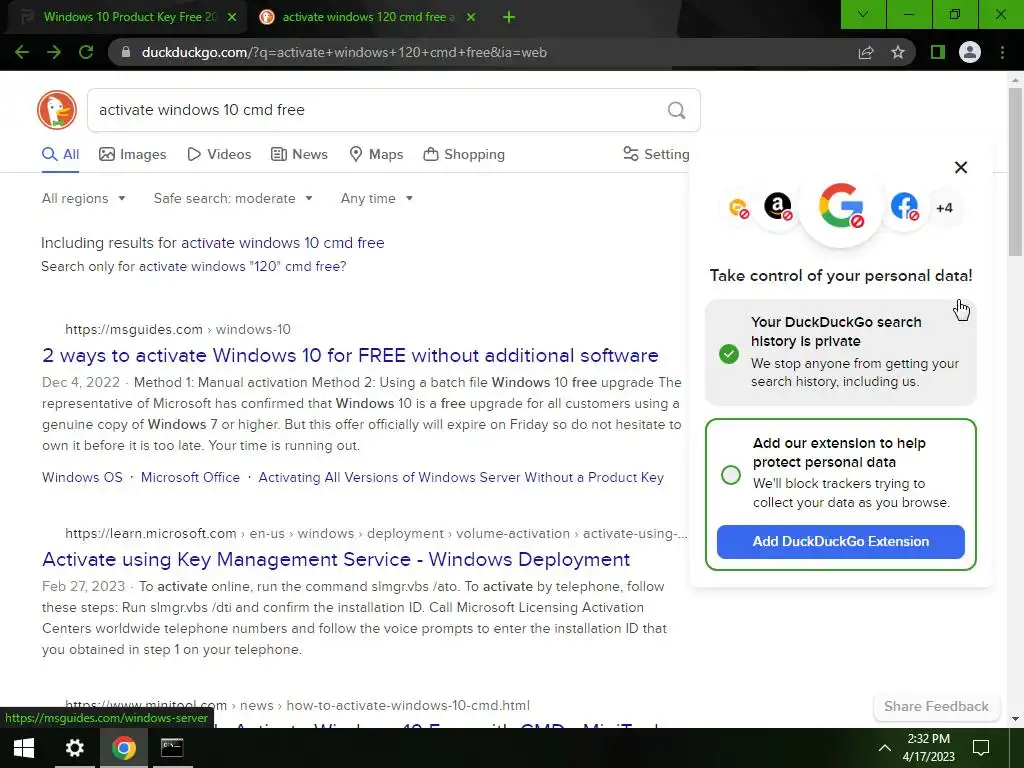
Task: Click the blocked tracker icon left of Amazon
Action: pyautogui.click(x=739, y=208)
